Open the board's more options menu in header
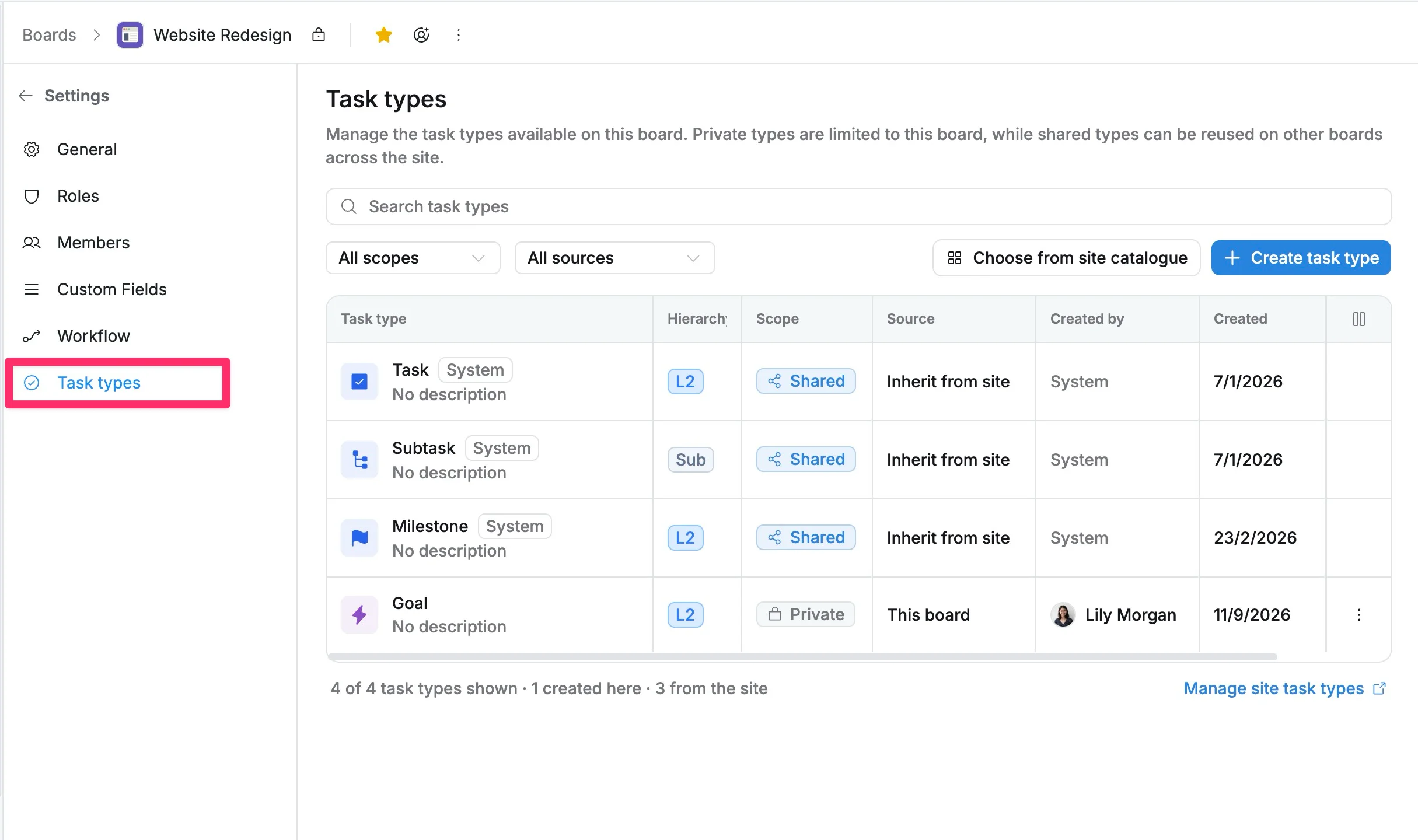 pyautogui.click(x=459, y=35)
